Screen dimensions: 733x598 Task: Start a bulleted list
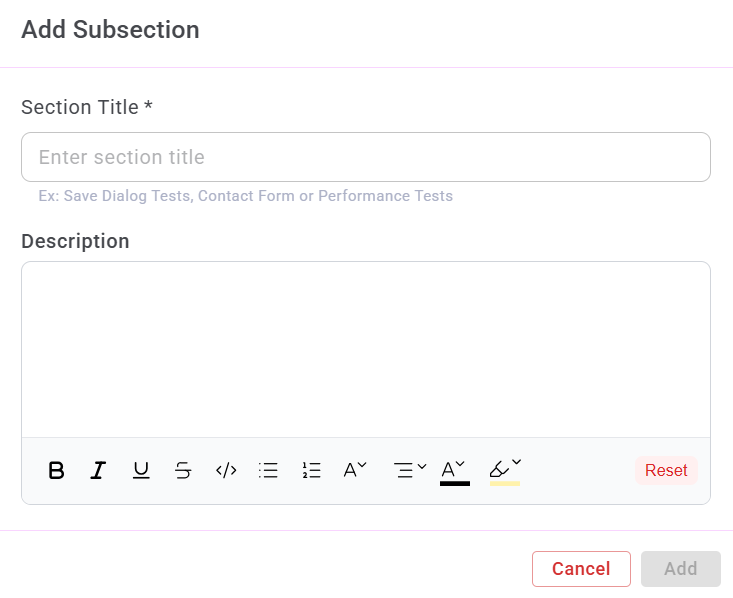(x=268, y=470)
